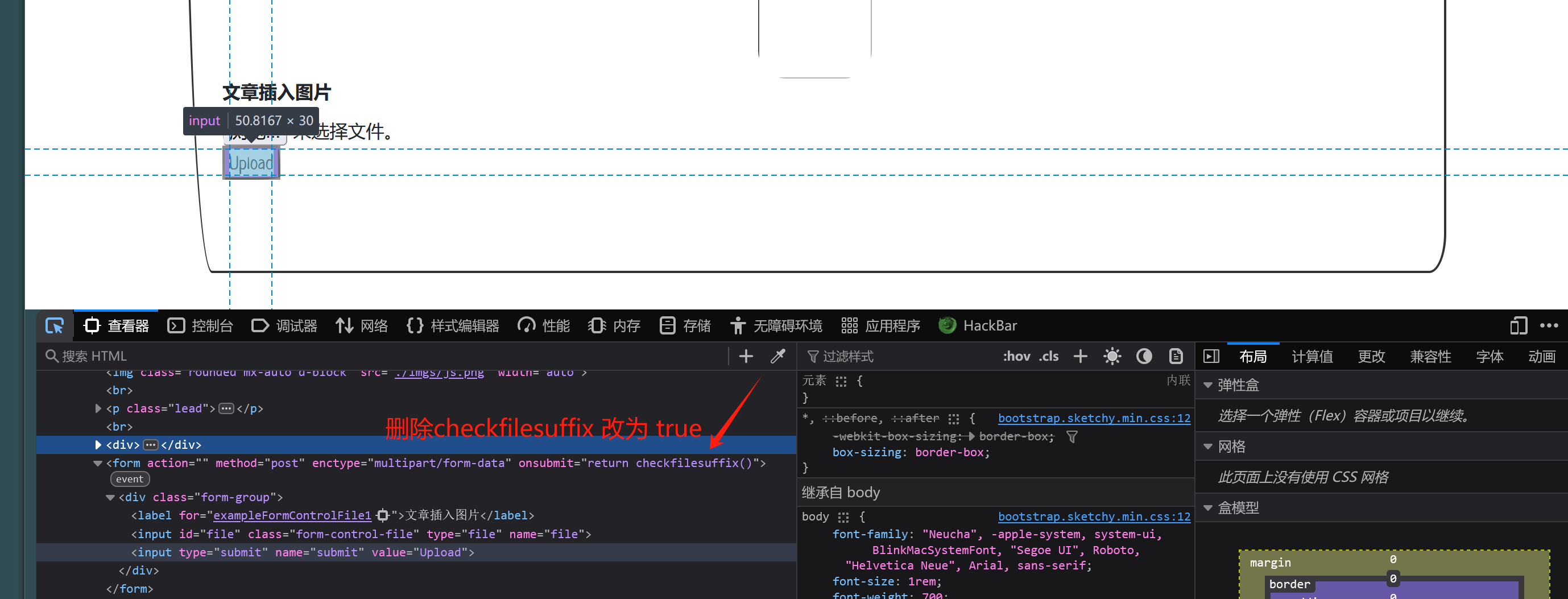Expand the collapsed div element

coord(98,445)
